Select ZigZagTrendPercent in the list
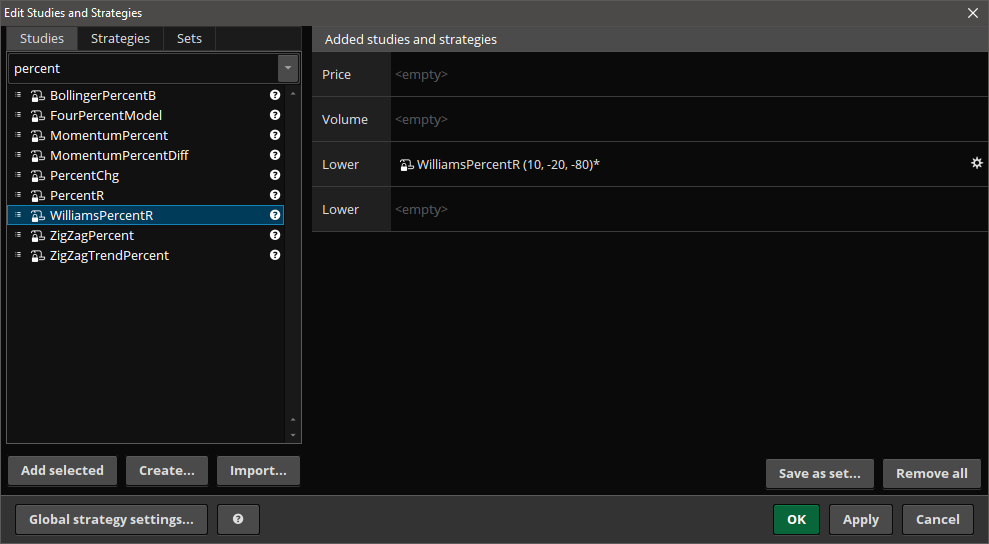 [x=145, y=256]
